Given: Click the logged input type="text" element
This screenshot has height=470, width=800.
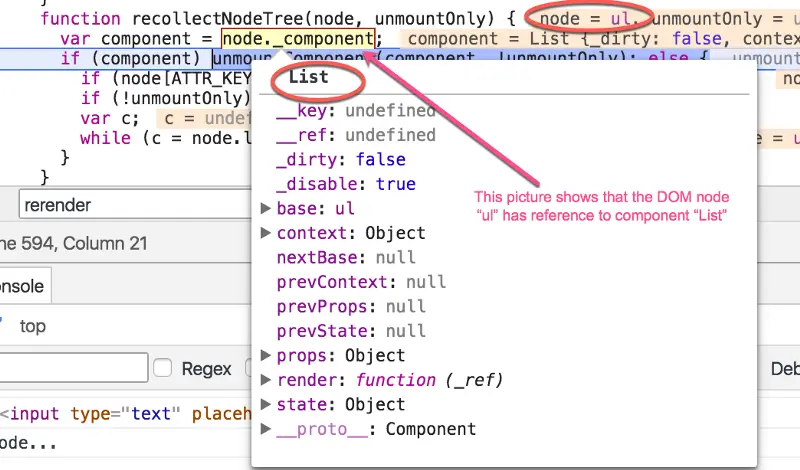Looking at the screenshot, I should [126, 413].
